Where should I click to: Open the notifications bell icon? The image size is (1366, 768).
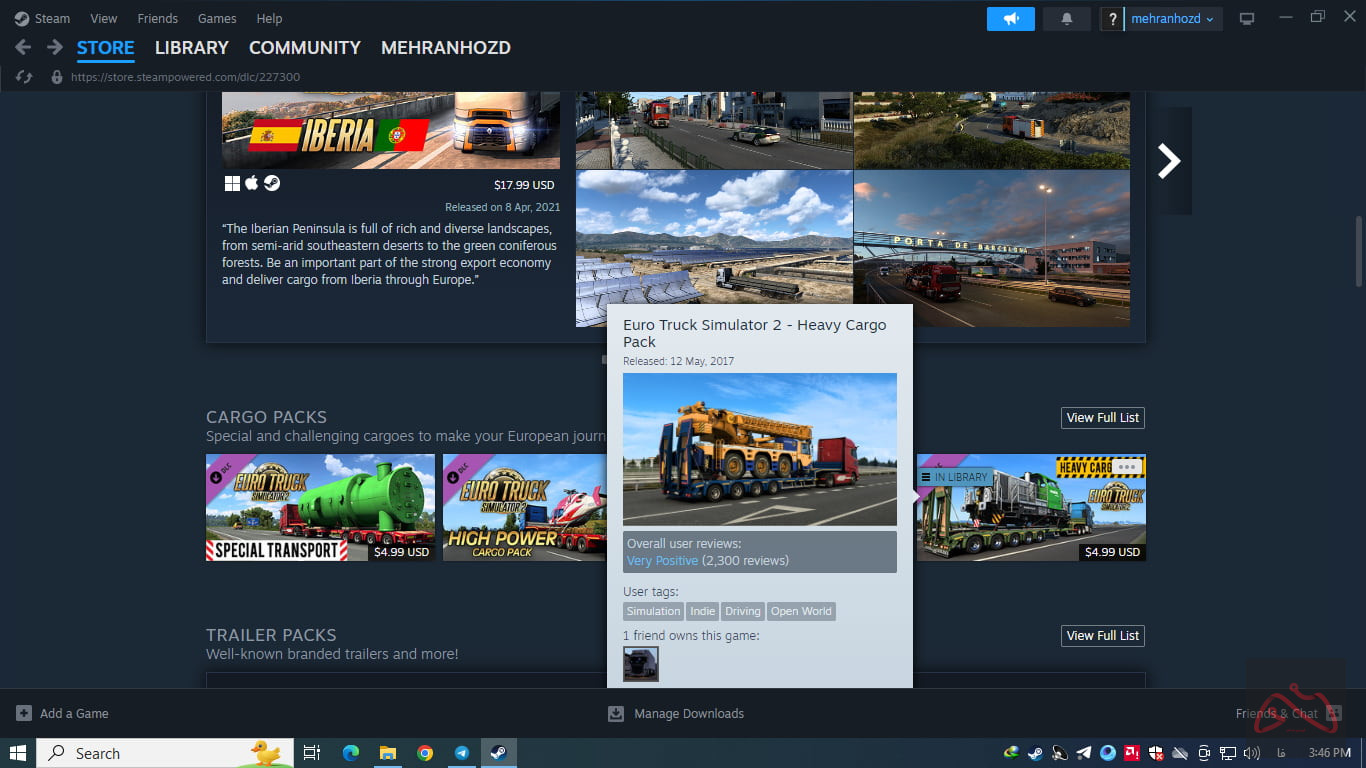[x=1066, y=18]
